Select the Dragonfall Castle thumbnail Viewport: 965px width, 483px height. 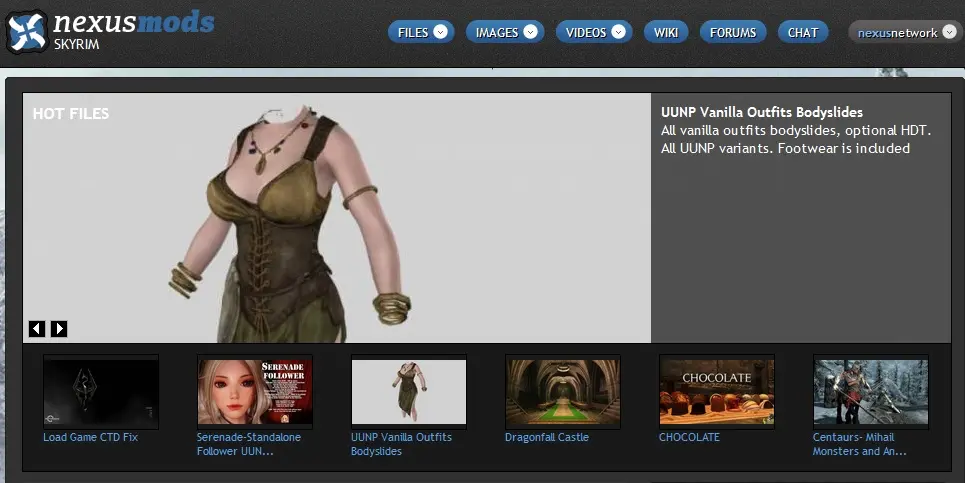[x=563, y=392]
